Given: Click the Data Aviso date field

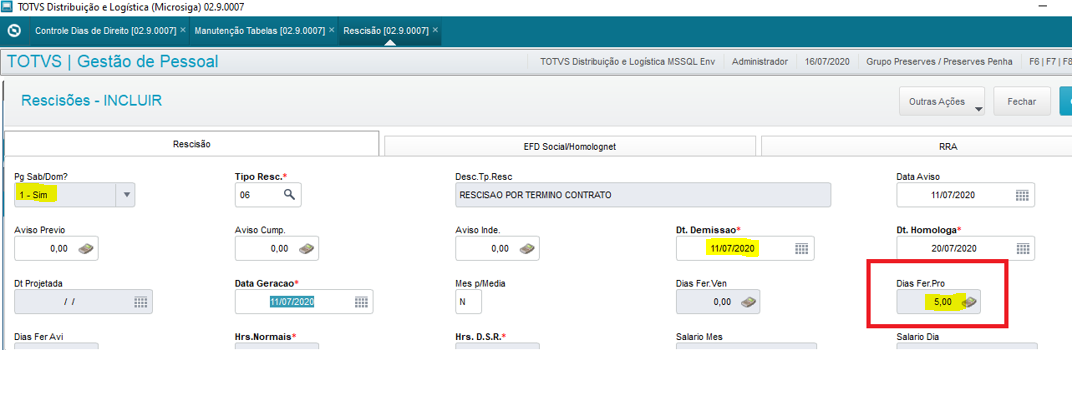Looking at the screenshot, I should coord(966,195).
